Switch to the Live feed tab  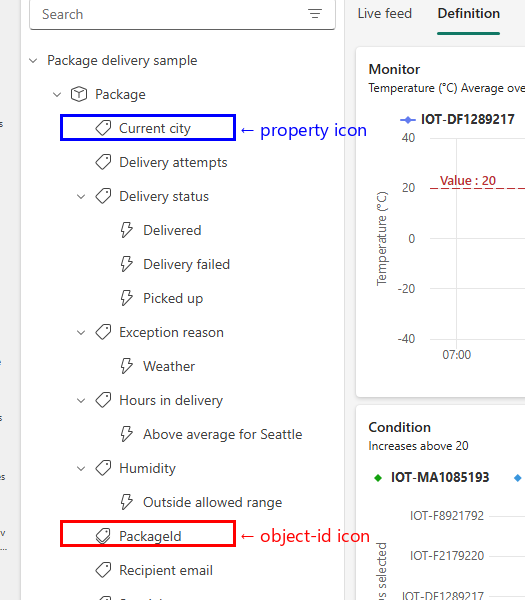pos(385,14)
